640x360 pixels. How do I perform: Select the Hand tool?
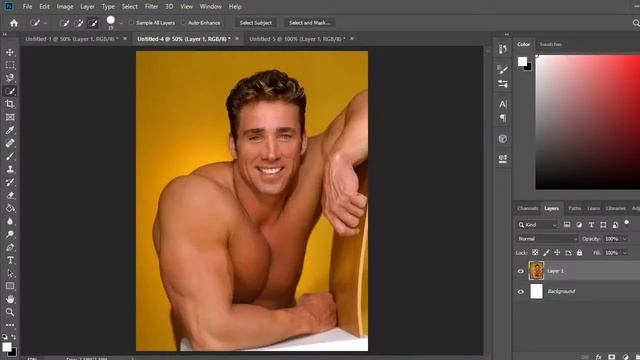(x=10, y=299)
